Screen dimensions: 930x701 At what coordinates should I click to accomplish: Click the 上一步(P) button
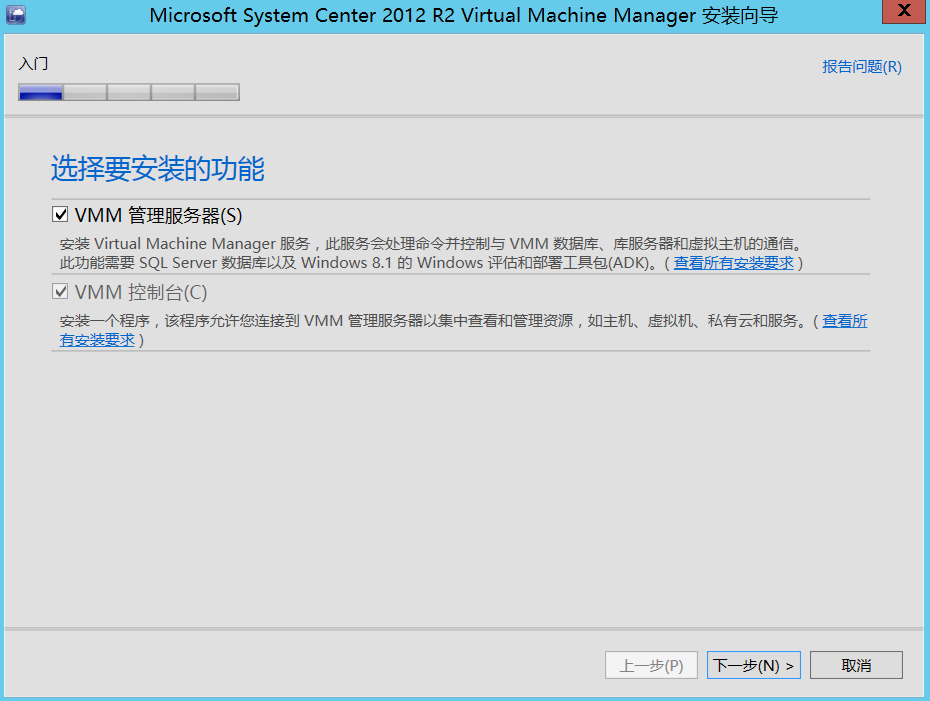click(651, 665)
